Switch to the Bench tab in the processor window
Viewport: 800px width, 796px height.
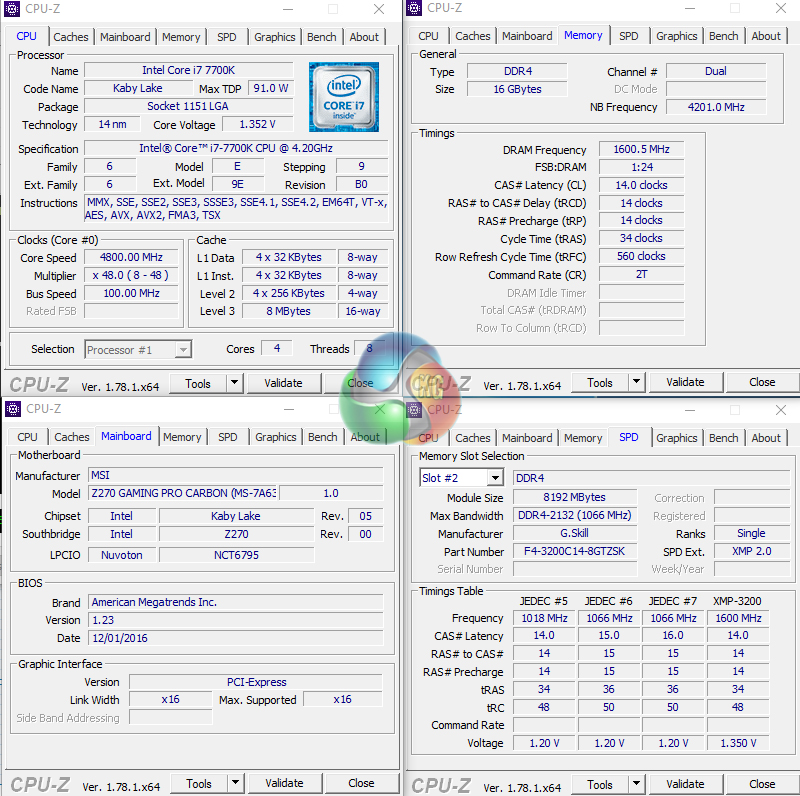[x=322, y=37]
